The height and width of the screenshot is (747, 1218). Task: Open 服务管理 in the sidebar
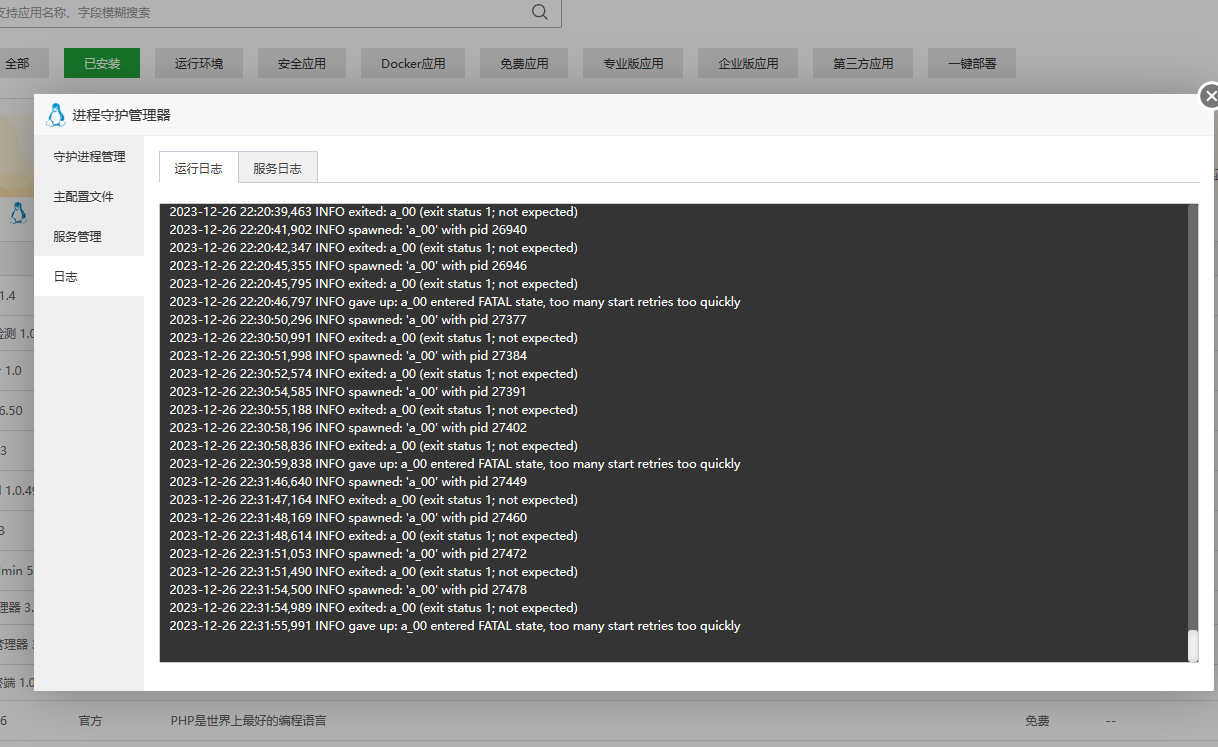coord(89,236)
